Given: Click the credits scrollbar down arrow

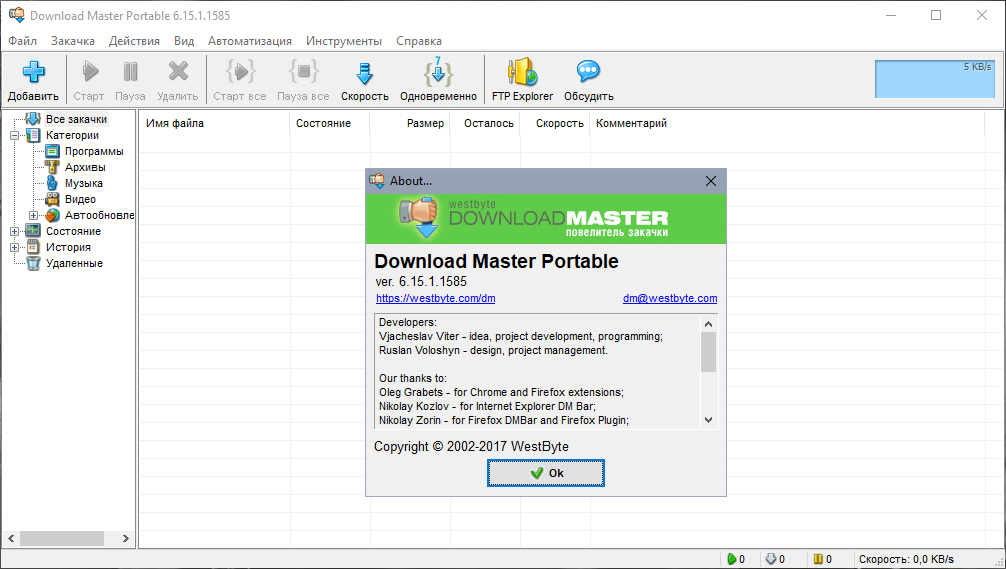Looking at the screenshot, I should tap(708, 420).
